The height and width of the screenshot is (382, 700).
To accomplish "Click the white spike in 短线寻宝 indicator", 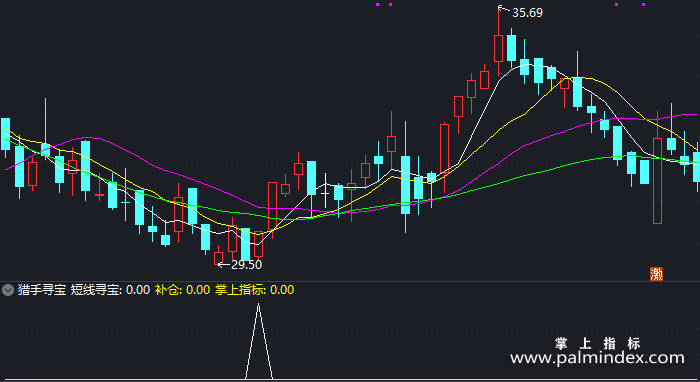I will [258, 341].
